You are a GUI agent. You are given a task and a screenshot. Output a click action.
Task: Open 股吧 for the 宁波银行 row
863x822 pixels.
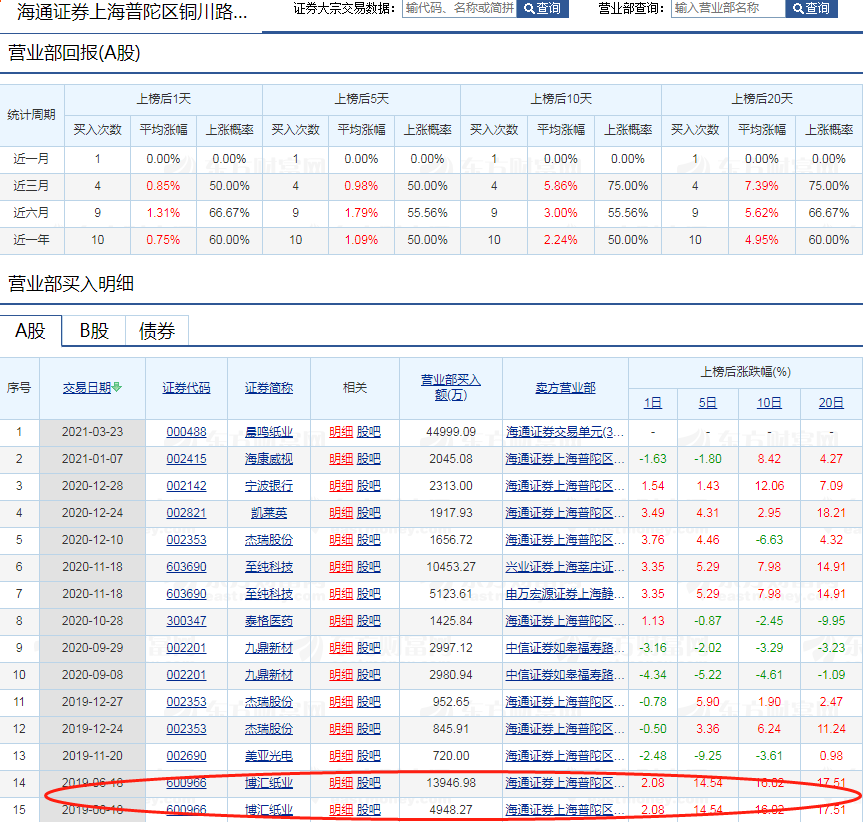click(369, 486)
